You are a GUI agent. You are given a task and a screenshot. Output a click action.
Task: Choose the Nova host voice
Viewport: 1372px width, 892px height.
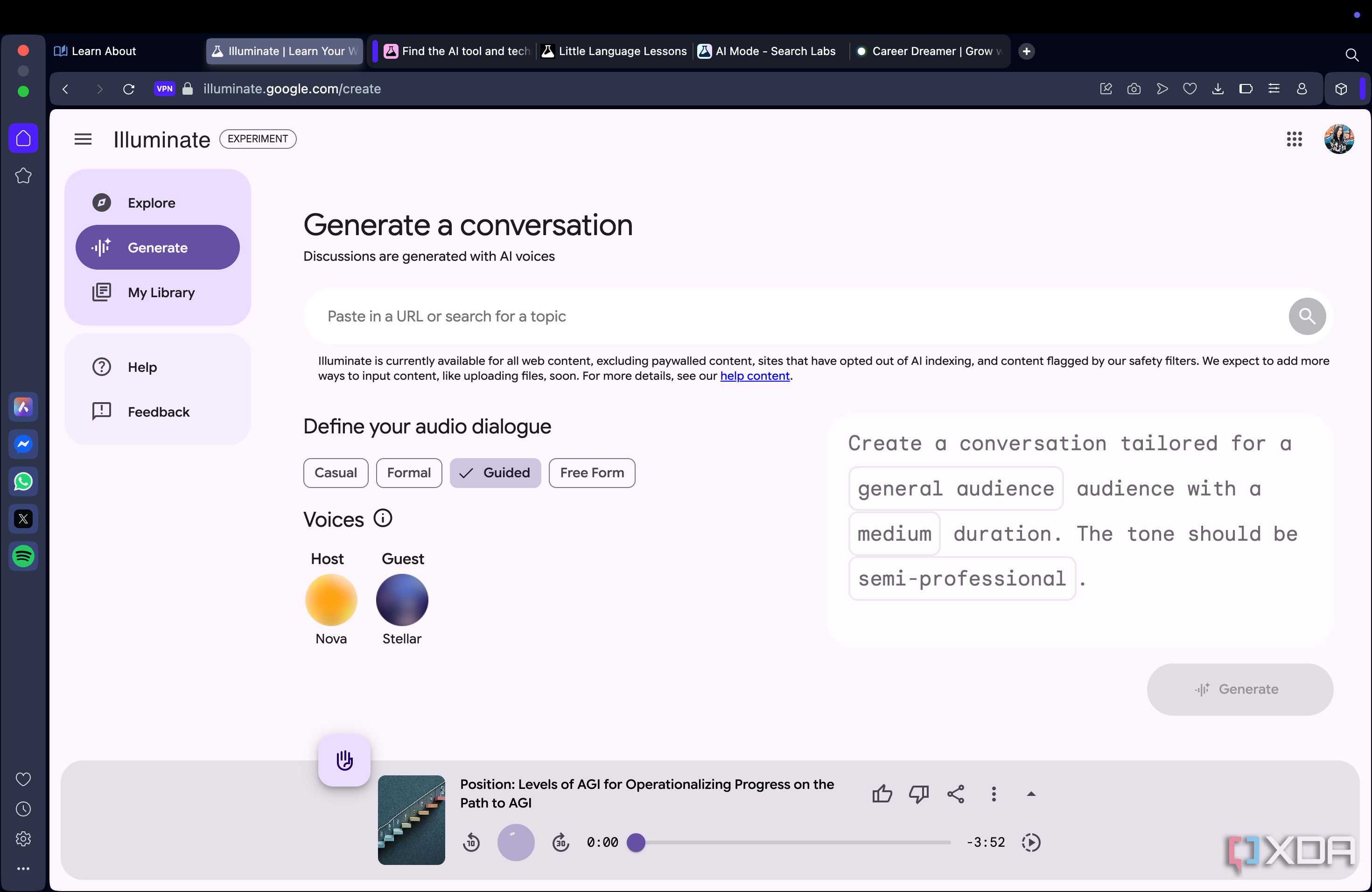(x=331, y=600)
